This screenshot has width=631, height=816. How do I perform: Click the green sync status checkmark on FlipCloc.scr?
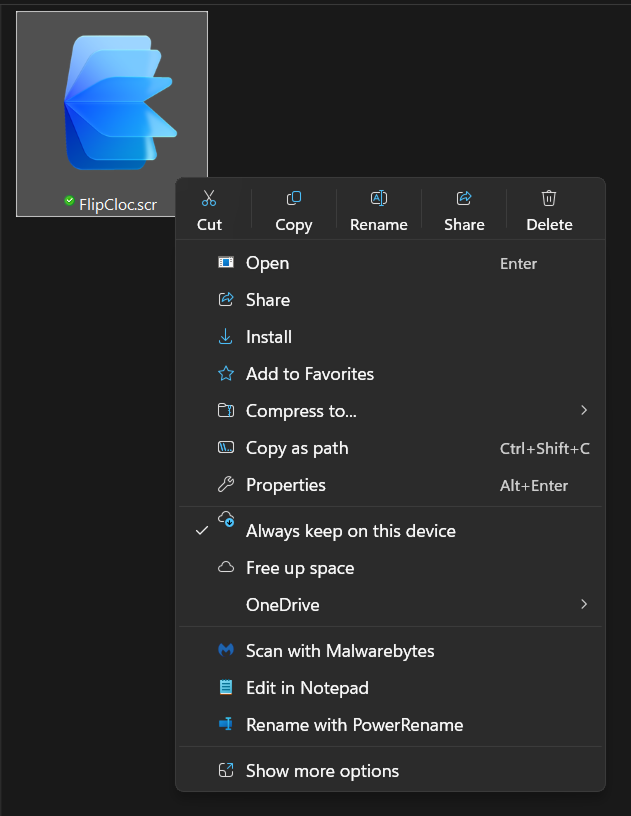[69, 200]
